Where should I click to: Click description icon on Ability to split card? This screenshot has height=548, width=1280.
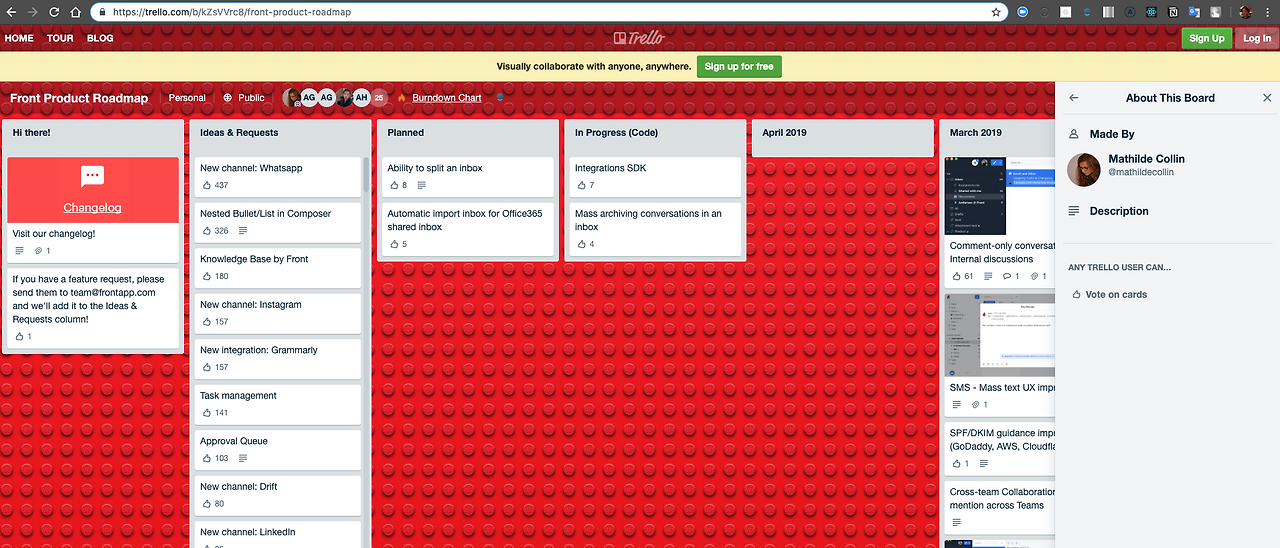tap(421, 186)
